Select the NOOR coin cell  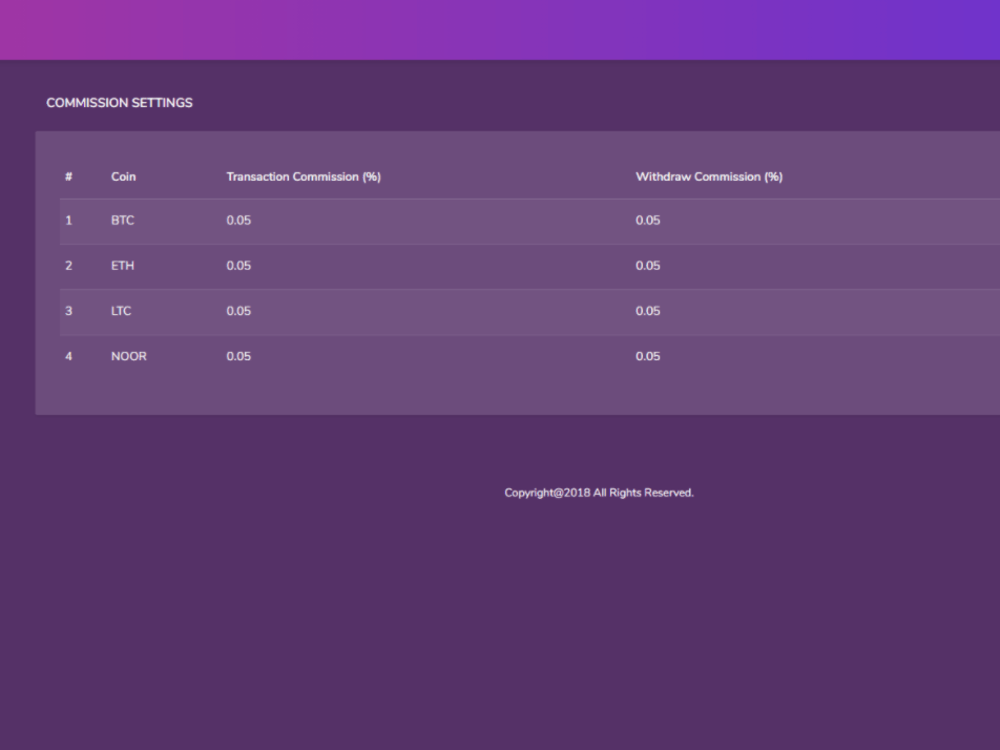129,356
